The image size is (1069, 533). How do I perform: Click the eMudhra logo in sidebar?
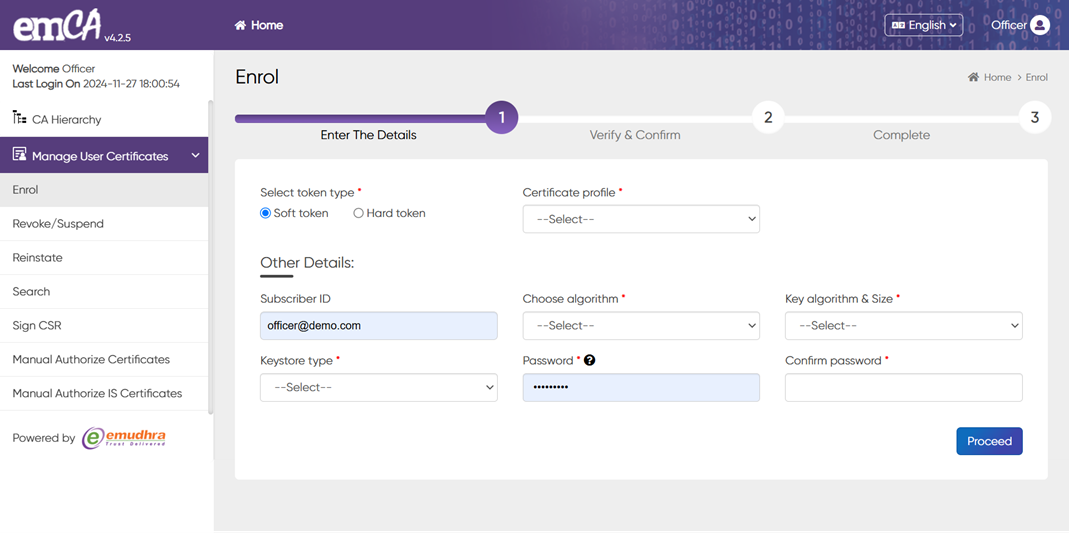point(124,437)
